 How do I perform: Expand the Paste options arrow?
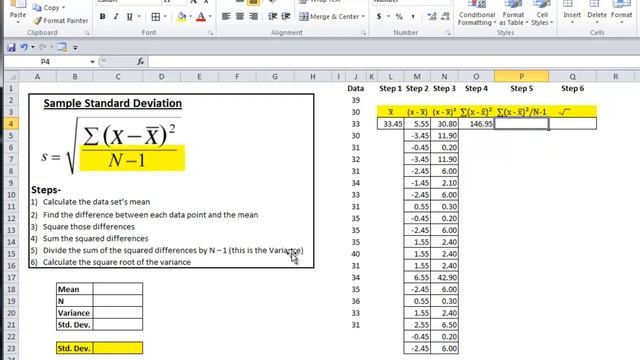(18, 22)
